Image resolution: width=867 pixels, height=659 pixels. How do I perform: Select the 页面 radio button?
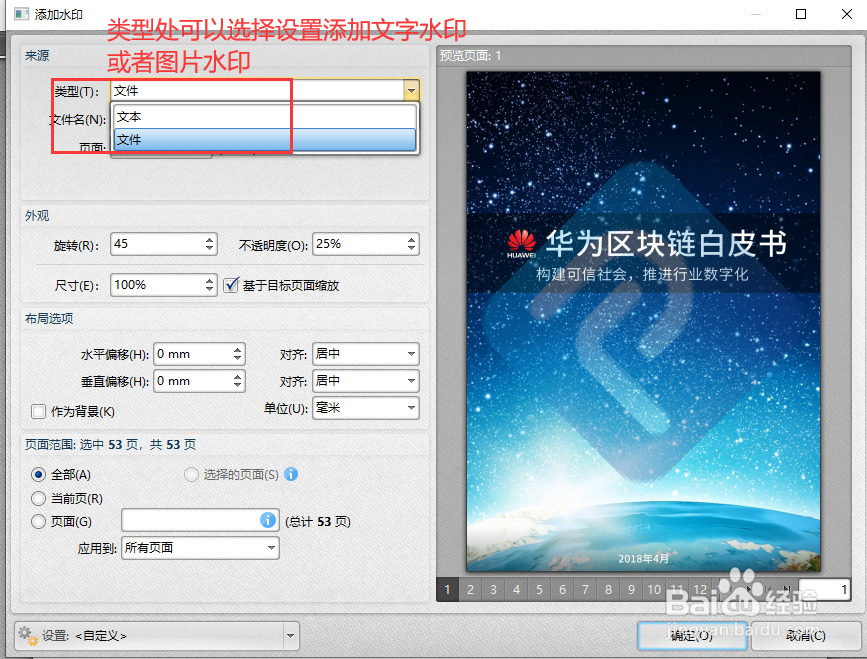coord(37,520)
